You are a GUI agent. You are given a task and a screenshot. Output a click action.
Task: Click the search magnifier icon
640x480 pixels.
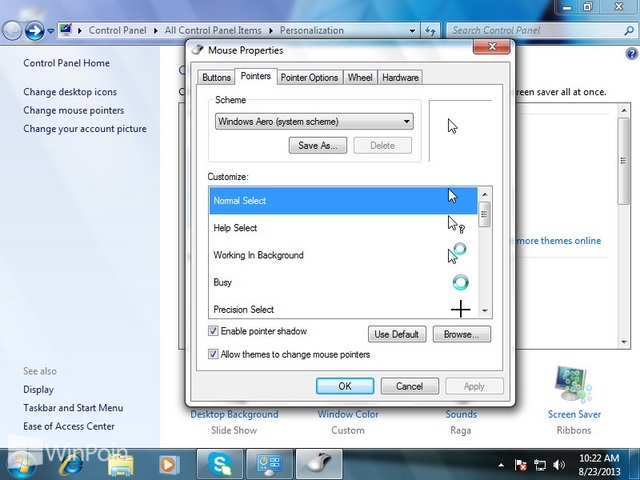tap(629, 31)
